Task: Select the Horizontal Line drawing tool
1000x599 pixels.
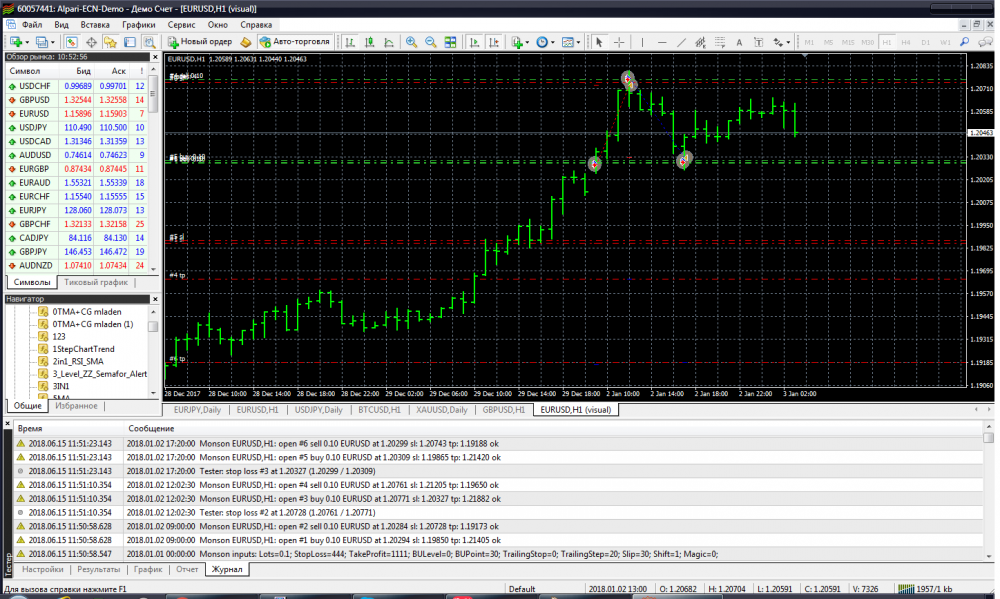Action: tap(662, 42)
